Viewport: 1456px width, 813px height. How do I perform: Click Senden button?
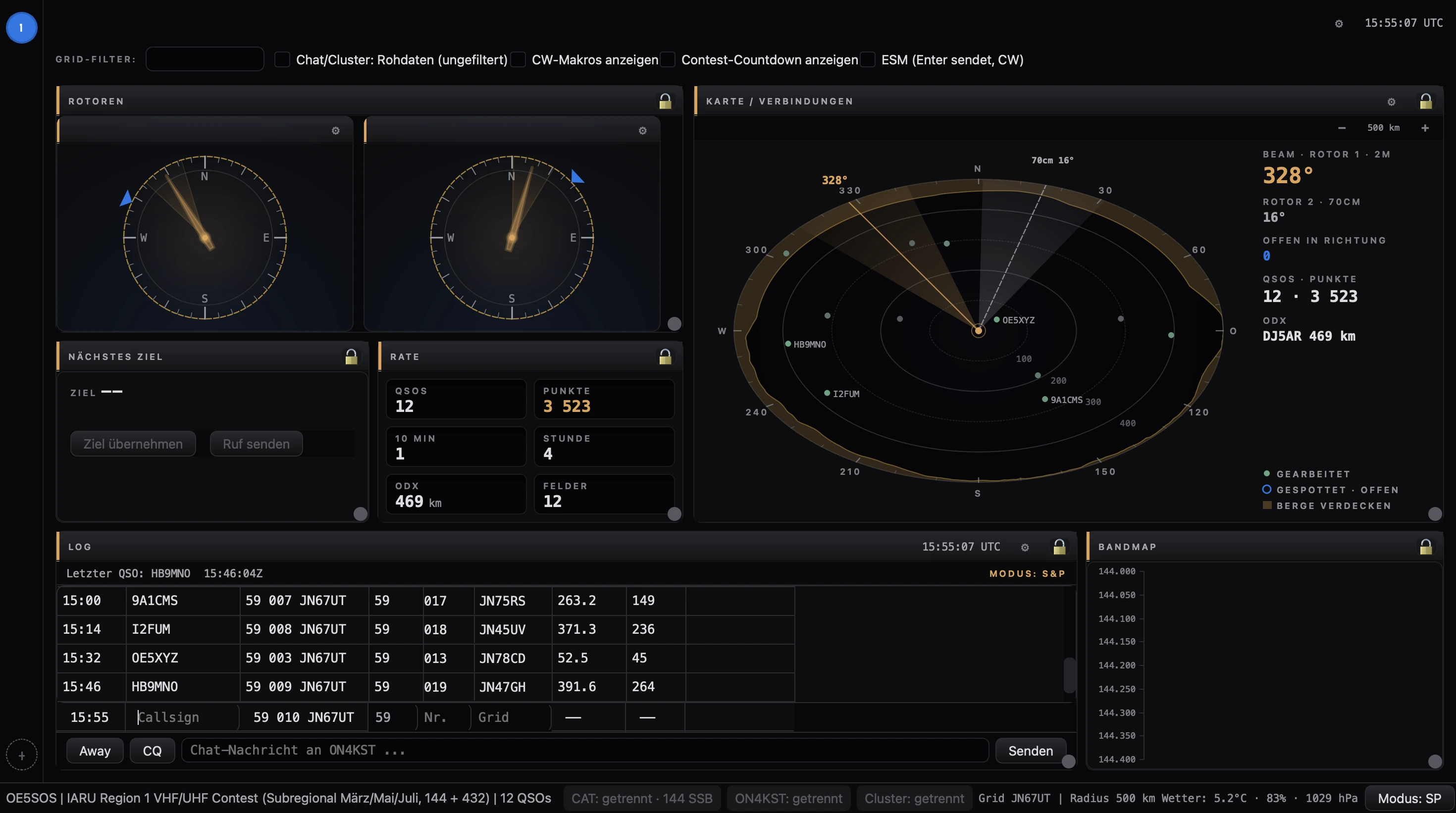point(1031,751)
